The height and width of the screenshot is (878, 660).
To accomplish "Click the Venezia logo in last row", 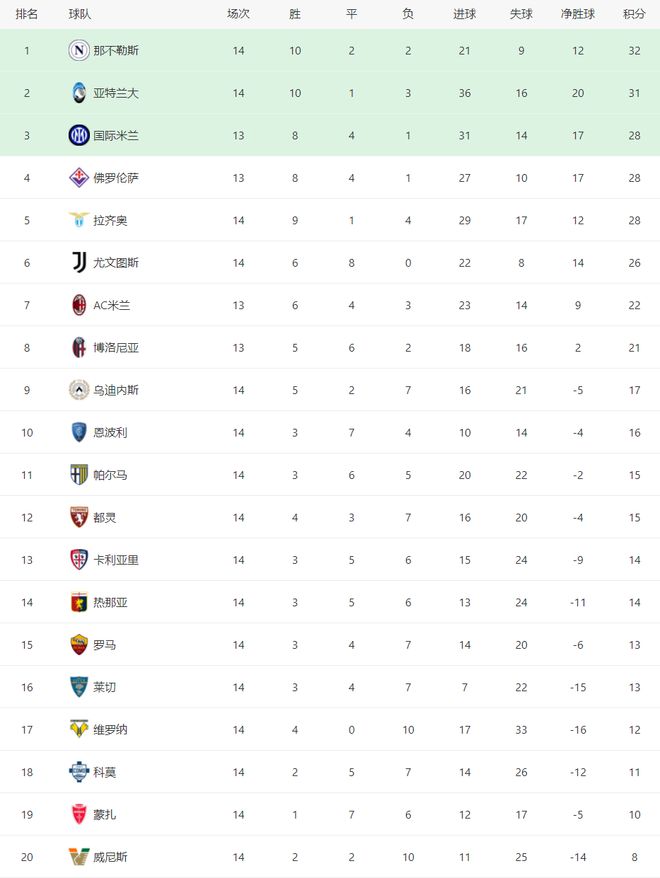I will (79, 857).
